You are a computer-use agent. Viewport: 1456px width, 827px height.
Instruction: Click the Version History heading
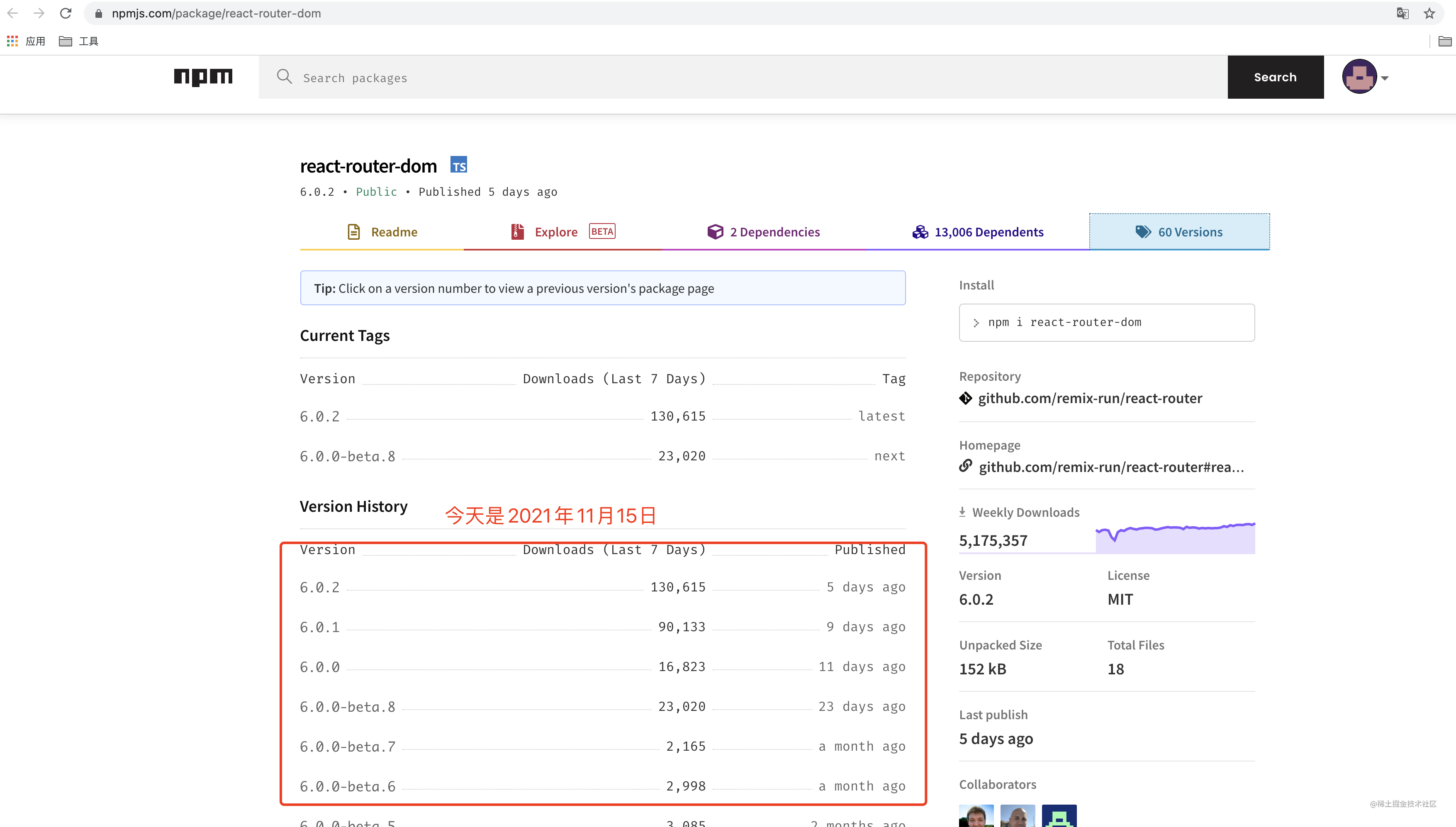(353, 506)
